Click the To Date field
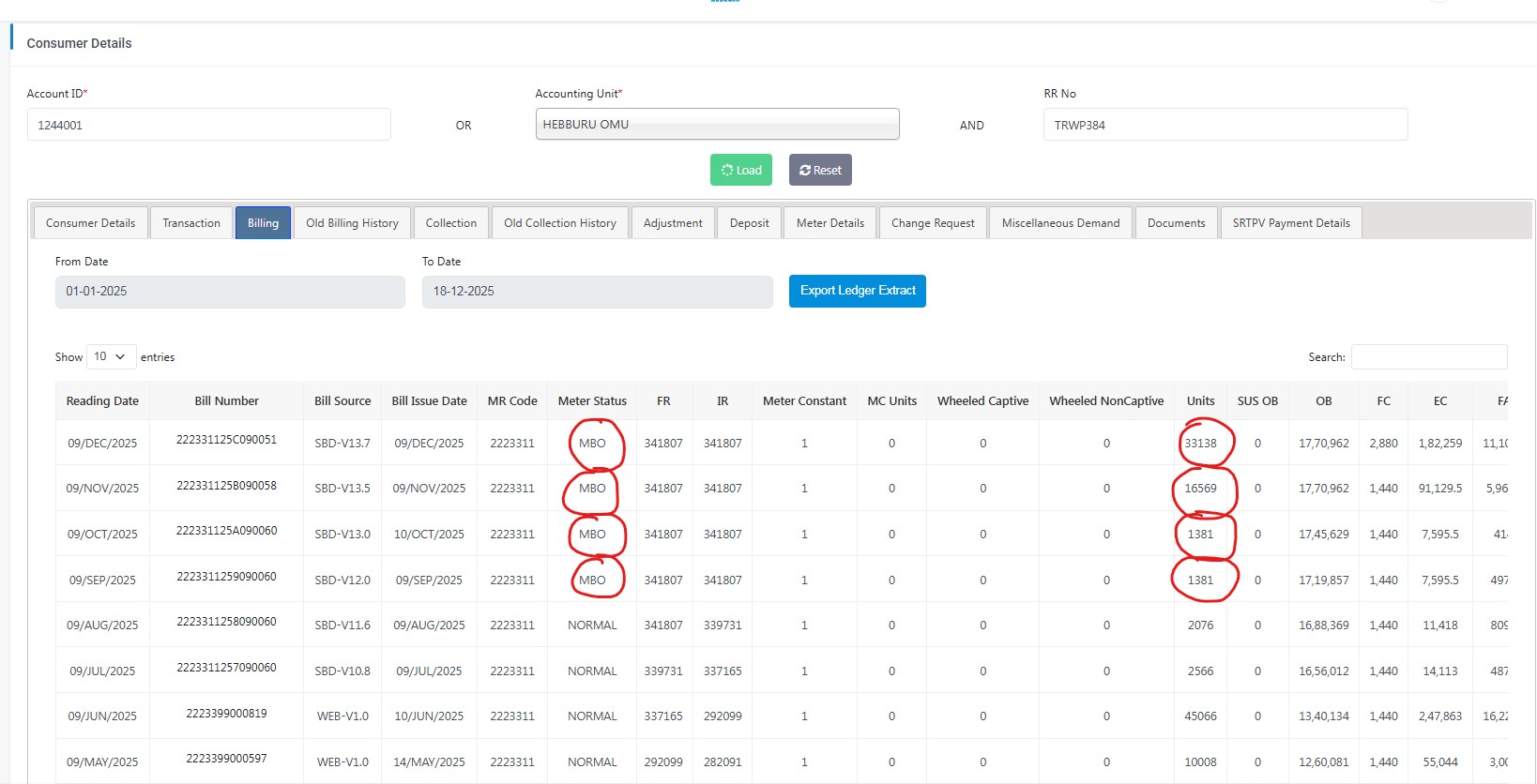Screen dimensions: 1537x784 [597, 292]
